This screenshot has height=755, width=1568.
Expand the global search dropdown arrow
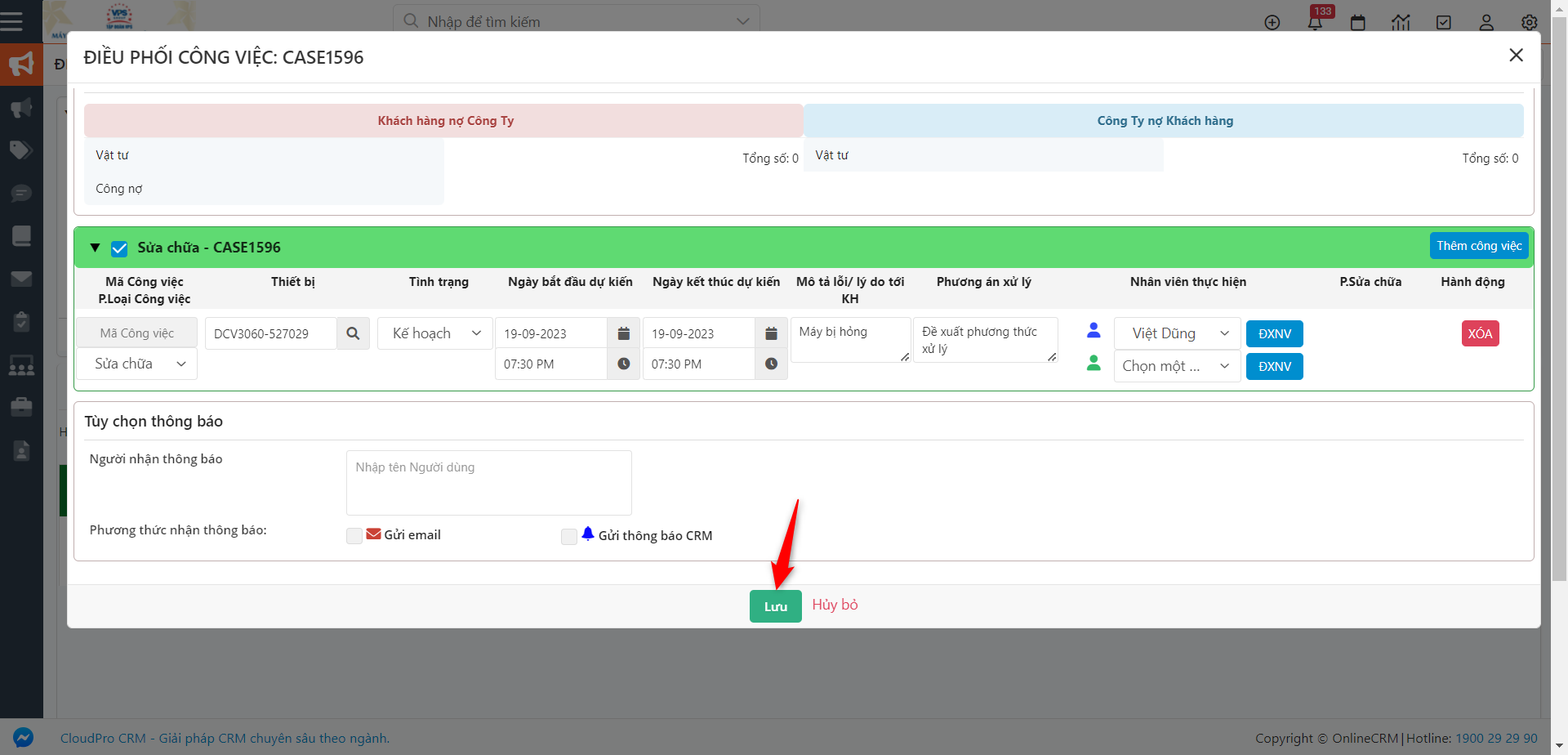click(x=742, y=21)
